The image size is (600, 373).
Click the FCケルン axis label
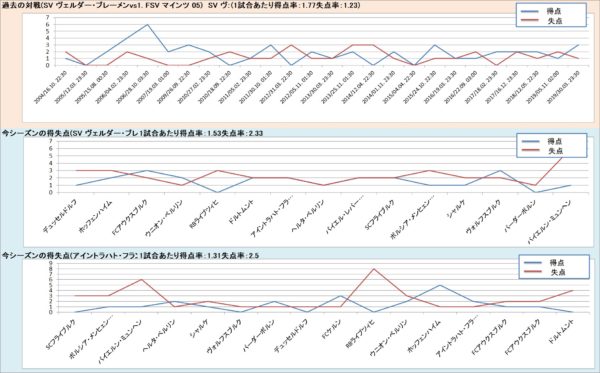332,330
